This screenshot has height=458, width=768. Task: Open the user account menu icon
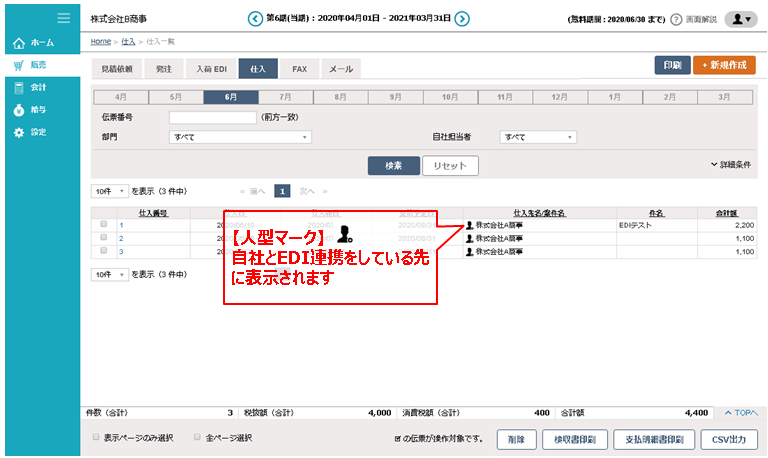tap(740, 19)
